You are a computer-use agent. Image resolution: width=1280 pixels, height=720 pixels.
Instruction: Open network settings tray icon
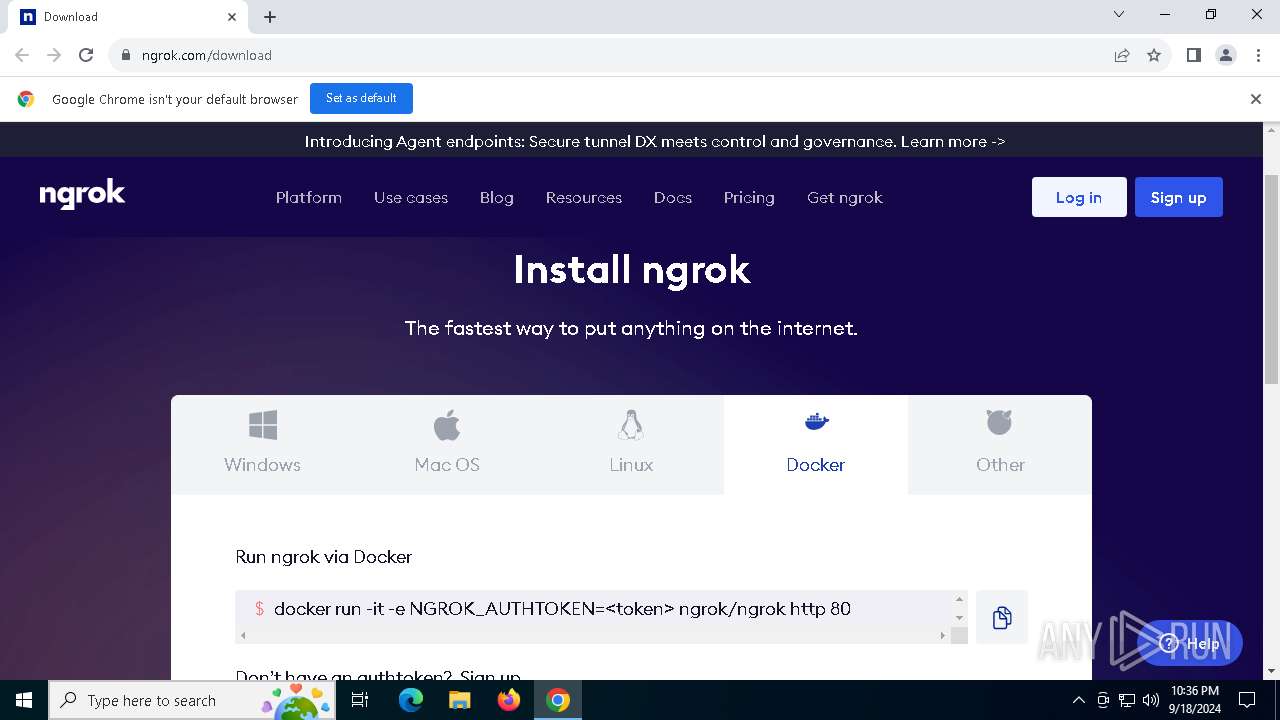[x=1127, y=700]
